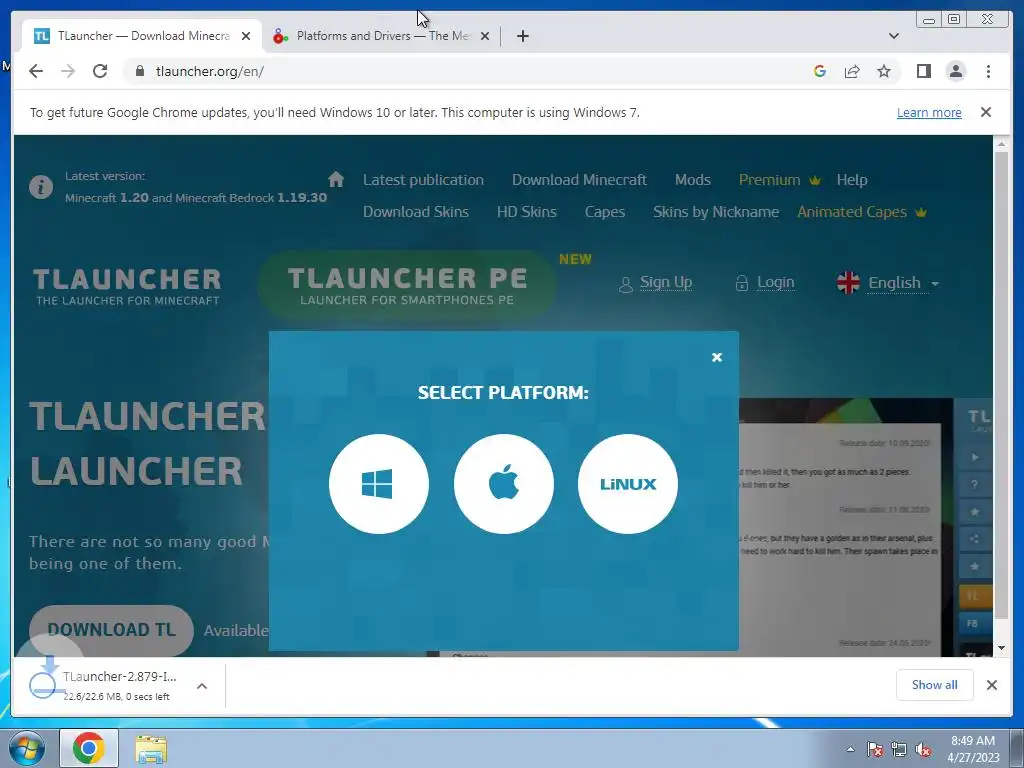Screen dimensions: 1024x768
Task: Open Download Minecraft menu item
Action: [x=579, y=180]
